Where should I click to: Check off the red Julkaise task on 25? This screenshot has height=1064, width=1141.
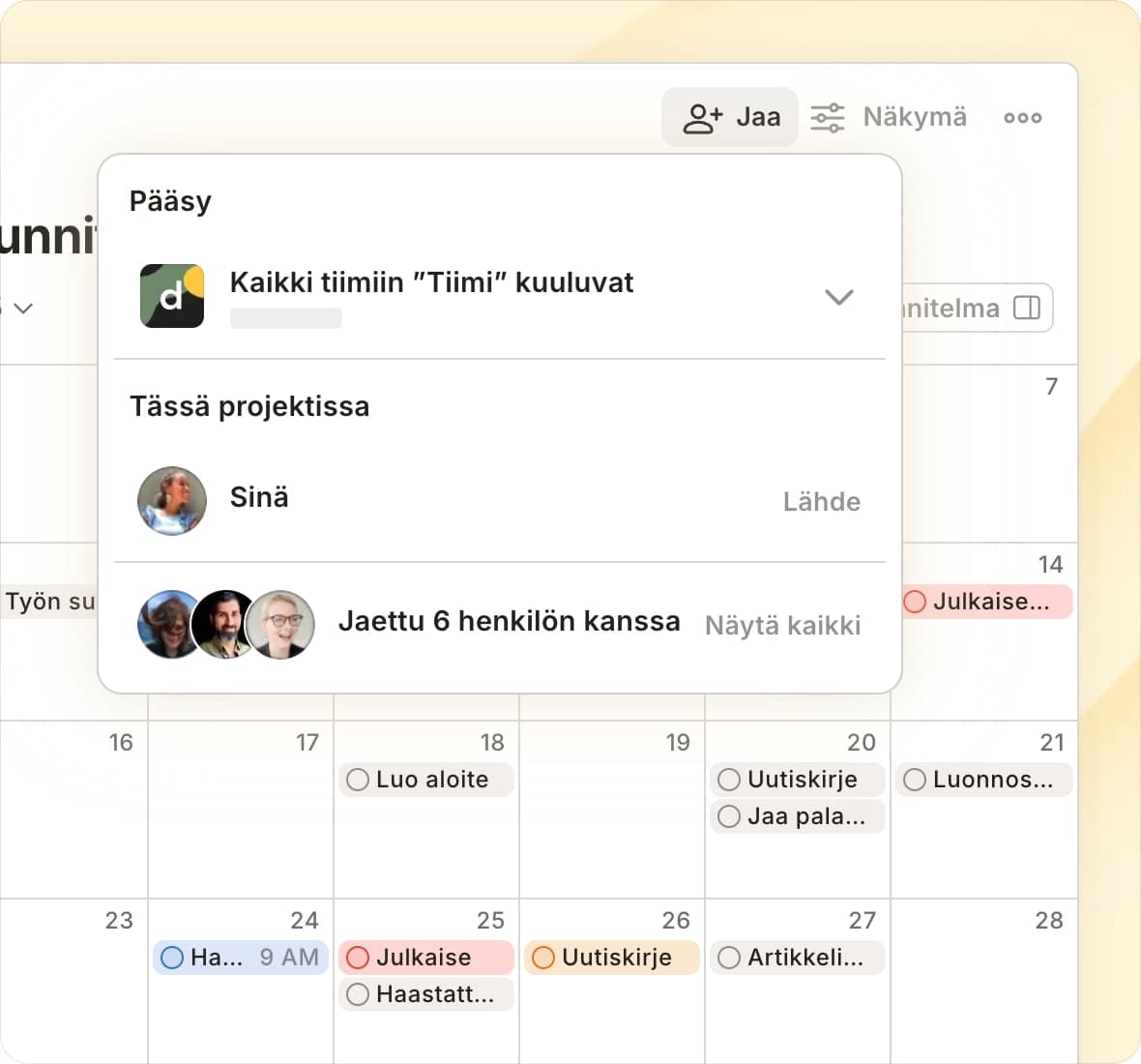[358, 958]
